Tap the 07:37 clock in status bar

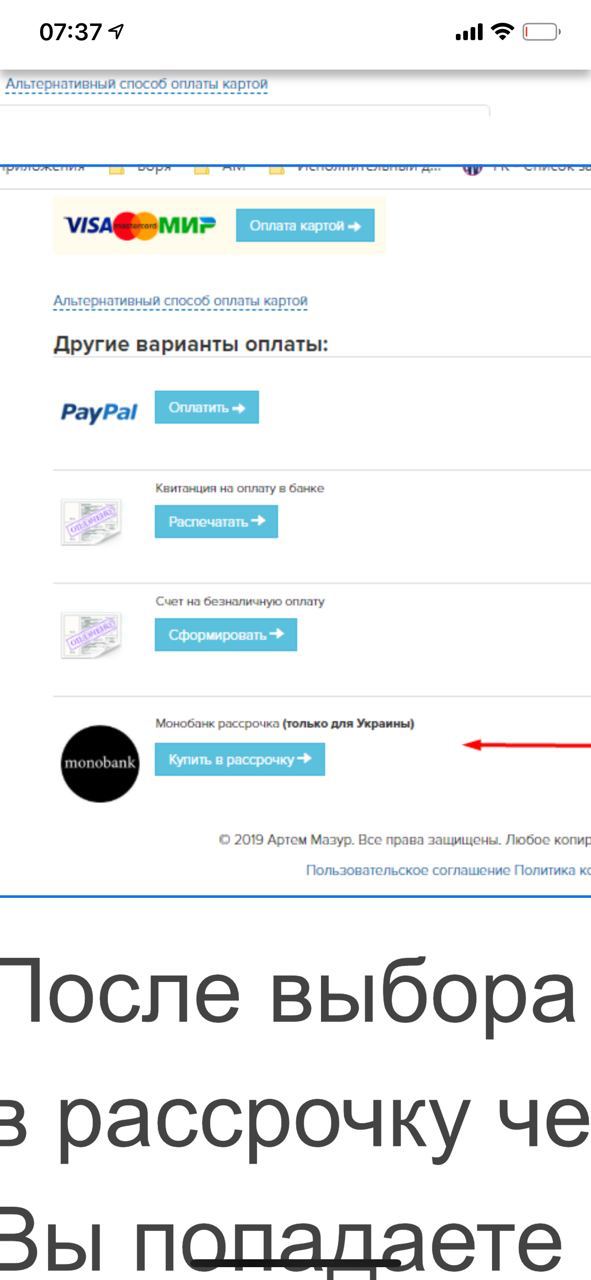[x=71, y=32]
